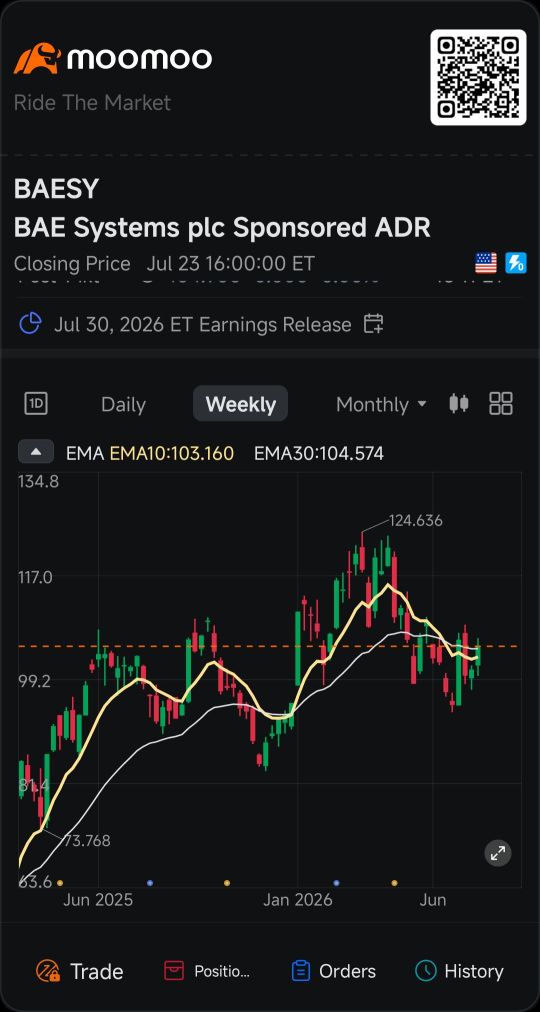Tap the Orders clipboard icon
The image size is (540, 1012).
click(301, 971)
